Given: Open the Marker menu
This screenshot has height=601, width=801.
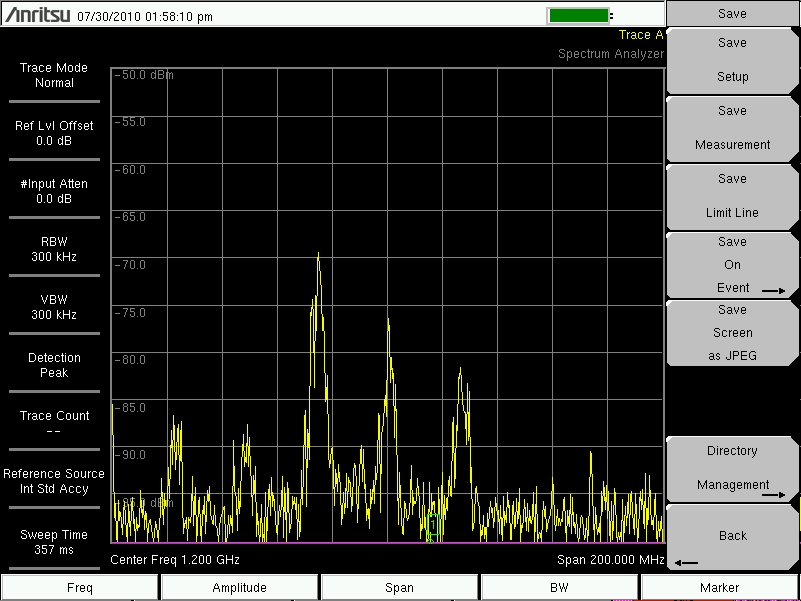Looking at the screenshot, I should [720, 588].
